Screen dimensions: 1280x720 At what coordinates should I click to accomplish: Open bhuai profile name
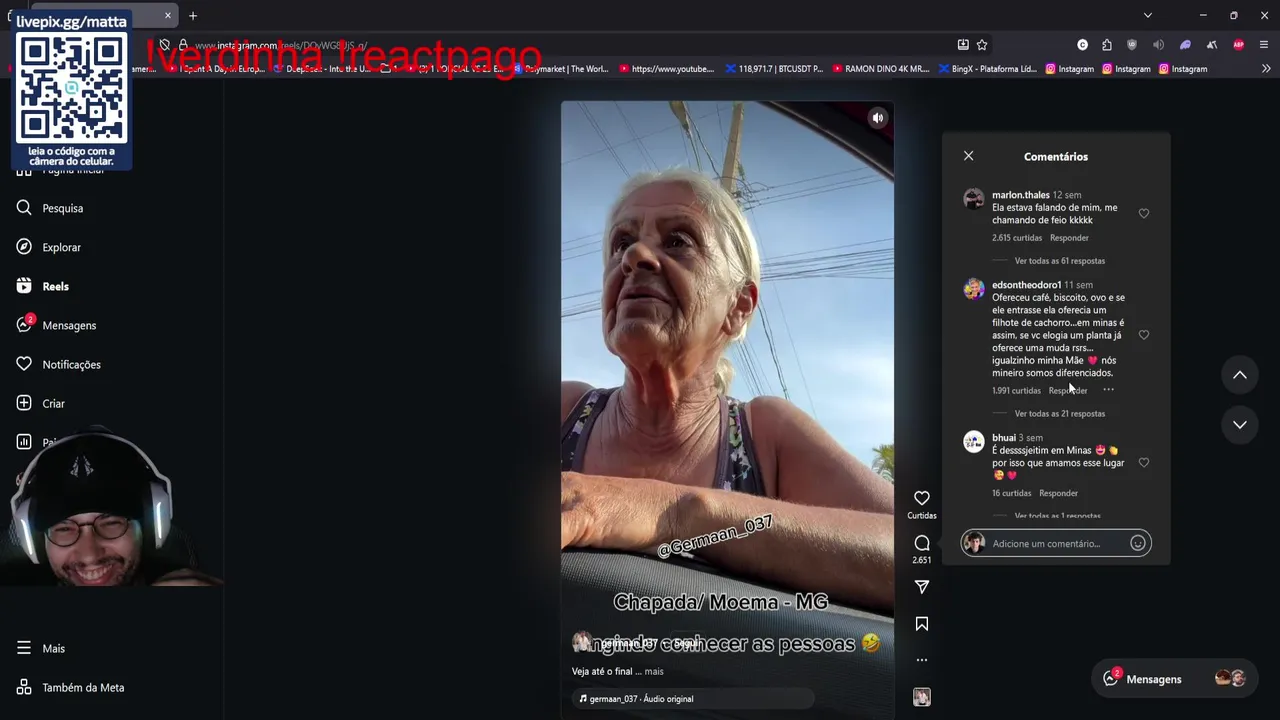1003,438
